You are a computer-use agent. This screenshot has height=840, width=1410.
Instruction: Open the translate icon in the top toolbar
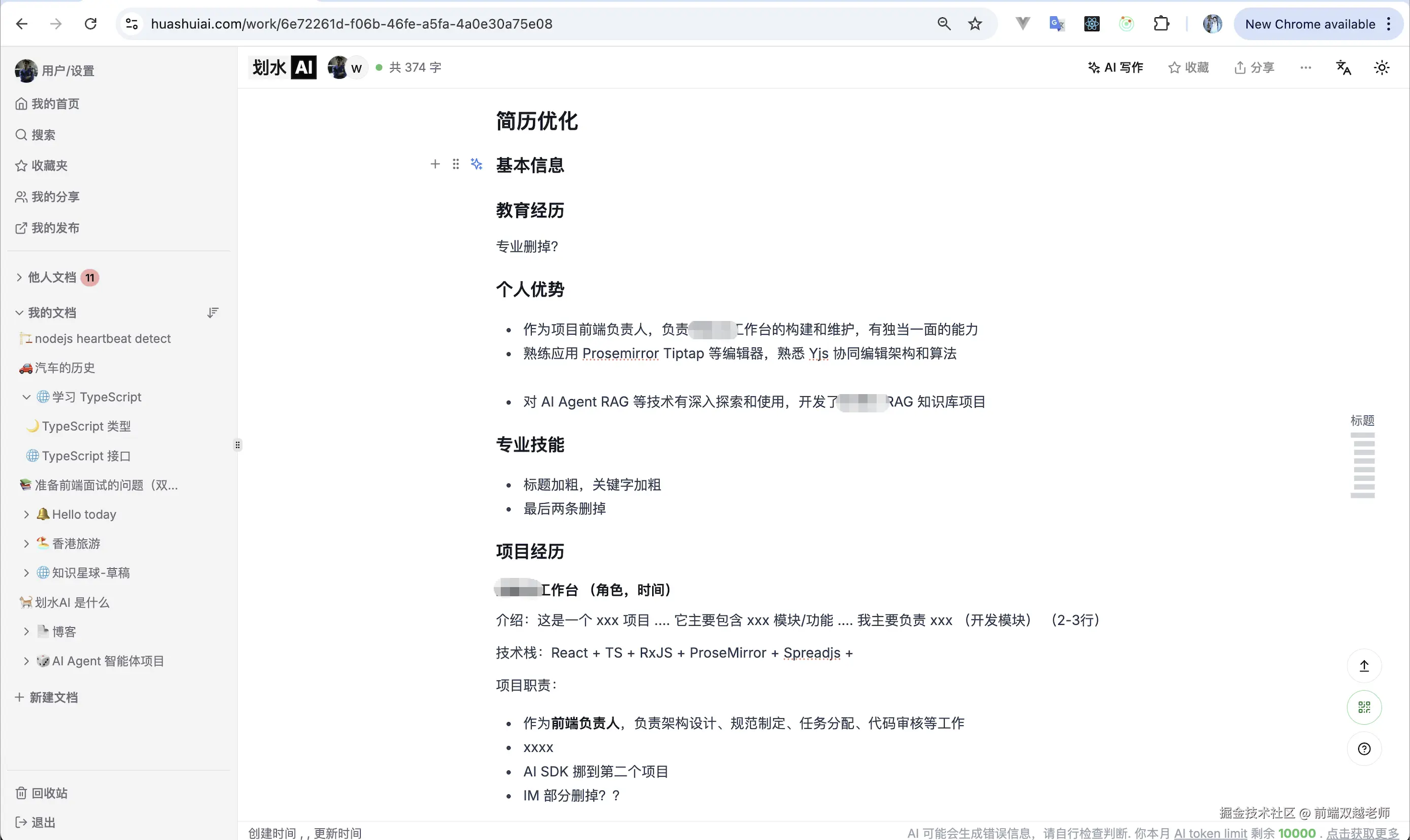point(1344,67)
